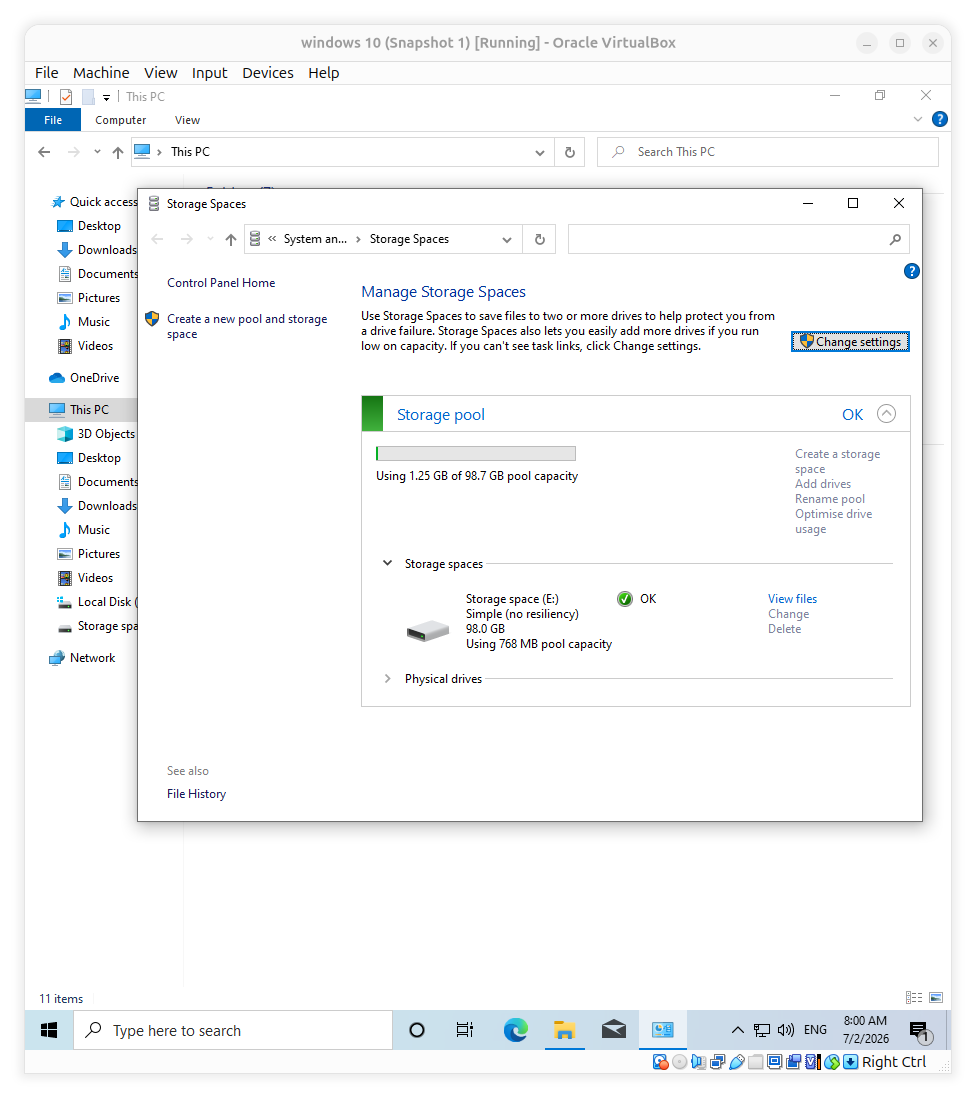
Task: Switch to the Computer ribbon tab
Action: pyautogui.click(x=120, y=120)
